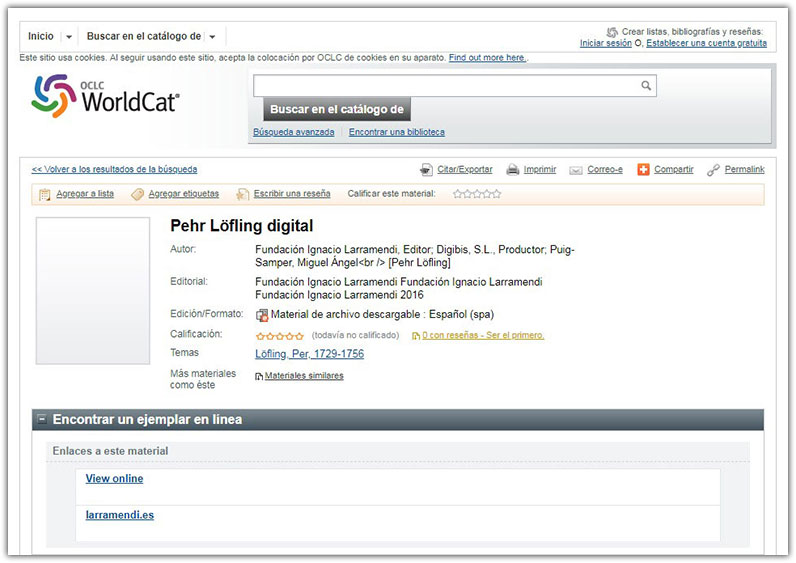Click the Escribir una reseña link
The width and height of the screenshot is (796, 563).
[292, 193]
